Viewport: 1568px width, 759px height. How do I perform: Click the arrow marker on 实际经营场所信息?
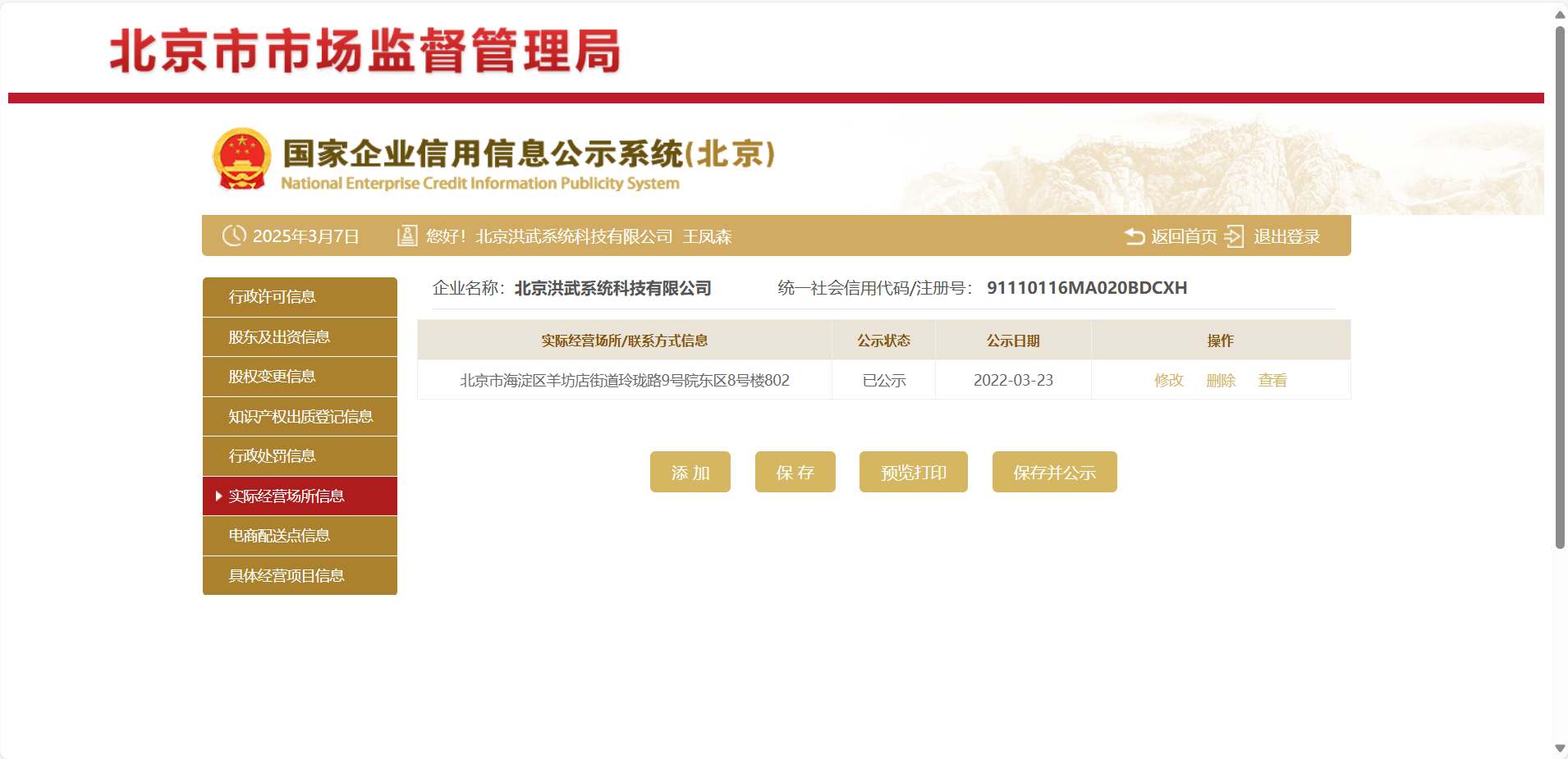pyautogui.click(x=218, y=496)
